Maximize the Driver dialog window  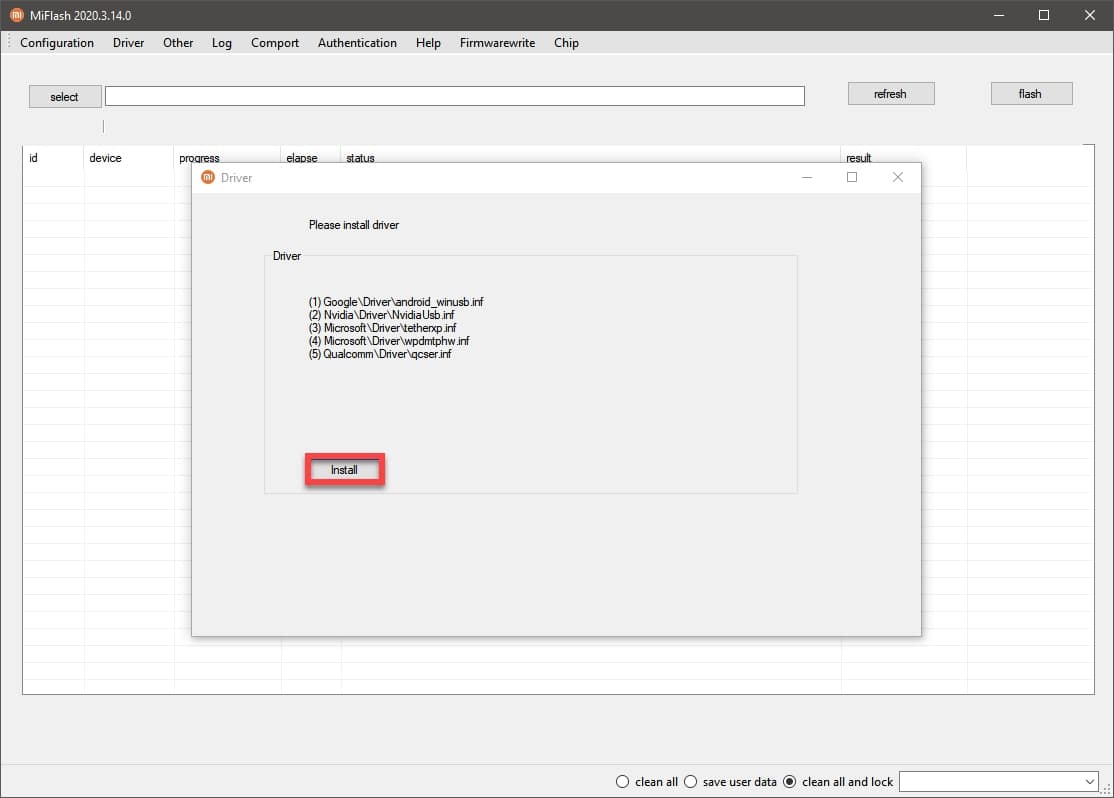(852, 177)
